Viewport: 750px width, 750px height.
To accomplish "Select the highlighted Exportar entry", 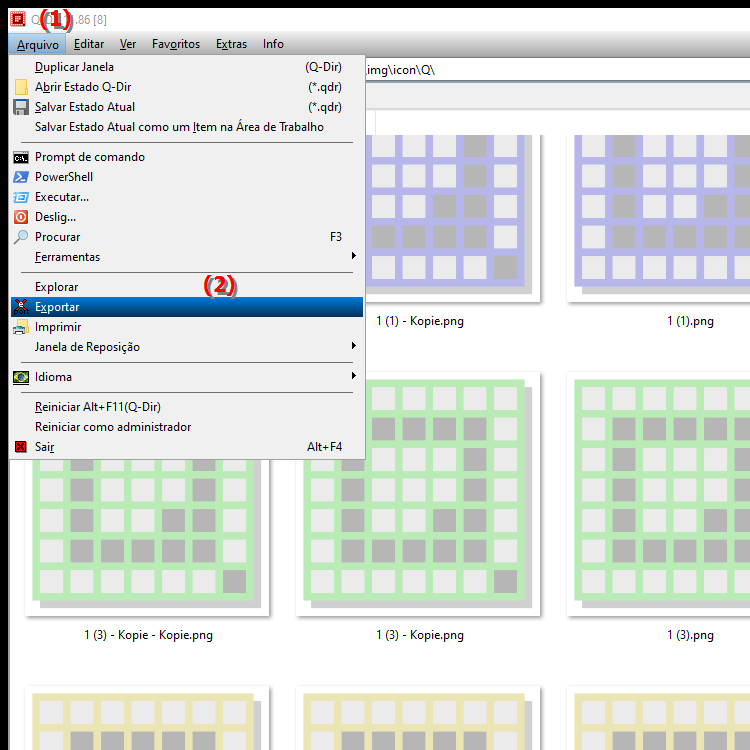I will tap(187, 307).
